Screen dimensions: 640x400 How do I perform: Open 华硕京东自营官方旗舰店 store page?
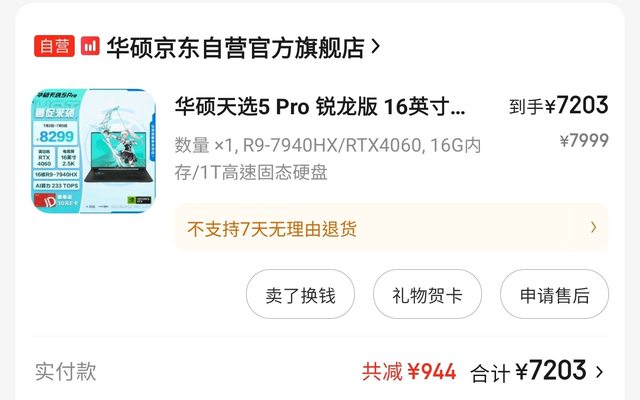point(236,47)
